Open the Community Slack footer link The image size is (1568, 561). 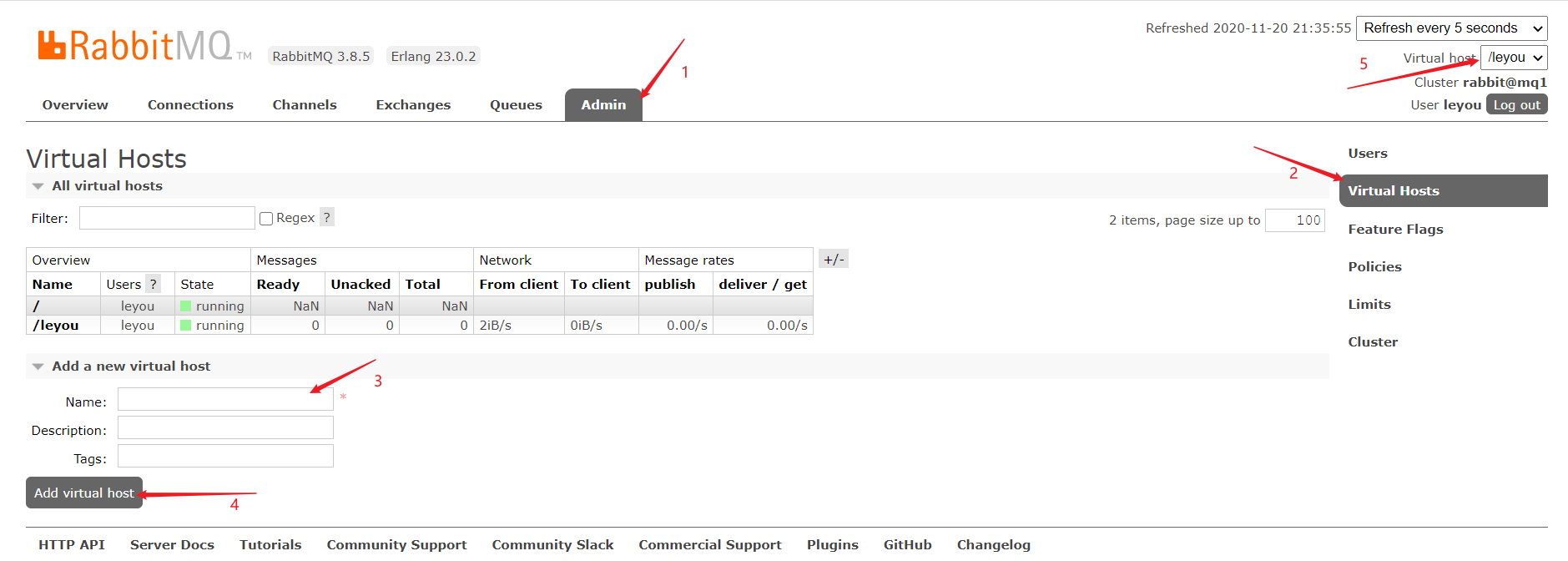click(x=552, y=544)
